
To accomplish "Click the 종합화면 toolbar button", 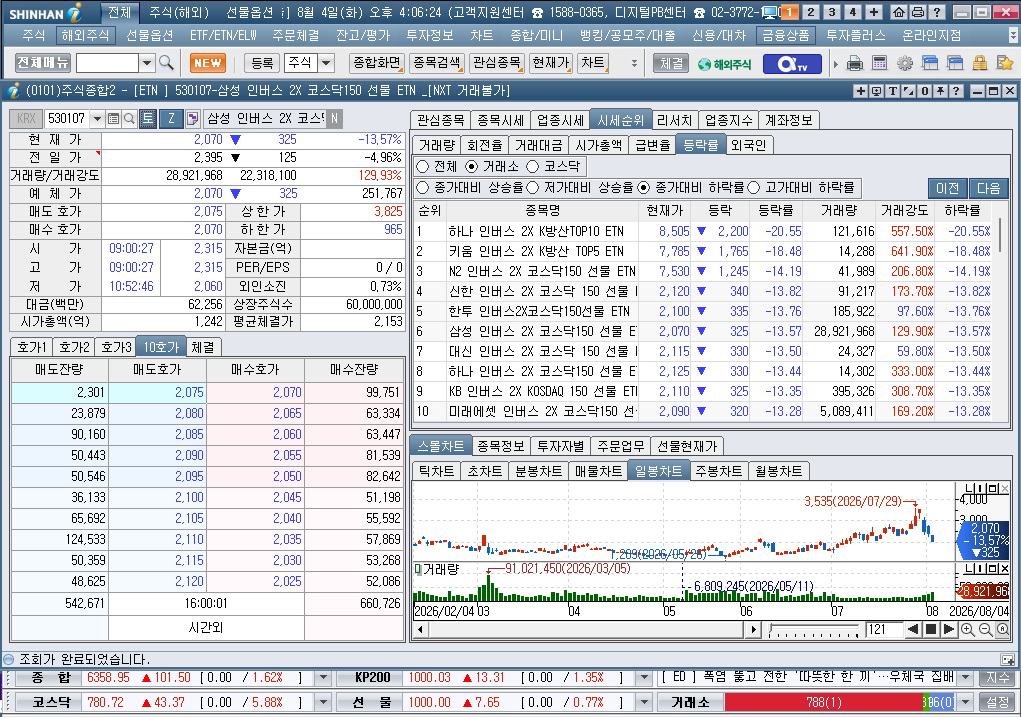I will (x=376, y=63).
